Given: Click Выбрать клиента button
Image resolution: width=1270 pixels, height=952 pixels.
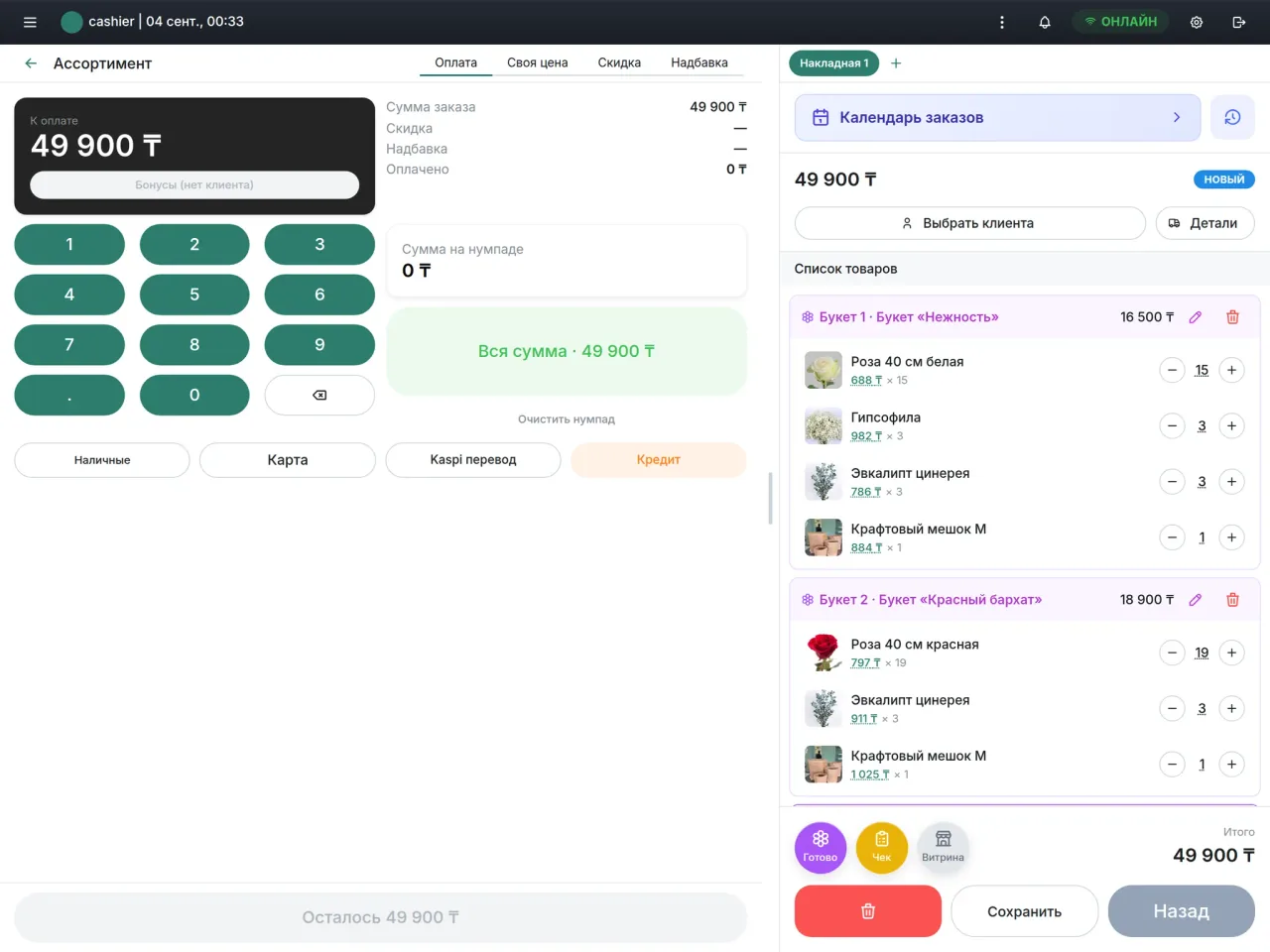Looking at the screenshot, I should (x=970, y=223).
